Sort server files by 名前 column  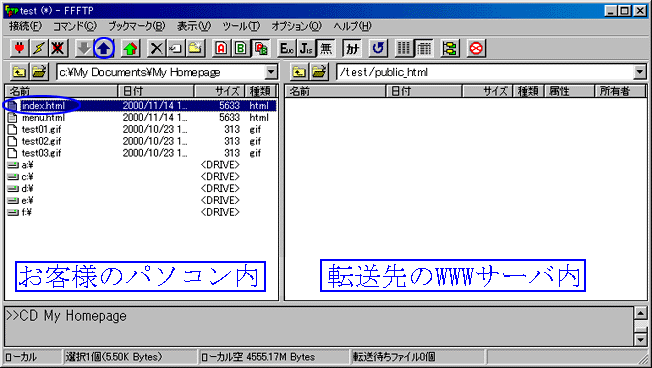(x=336, y=91)
